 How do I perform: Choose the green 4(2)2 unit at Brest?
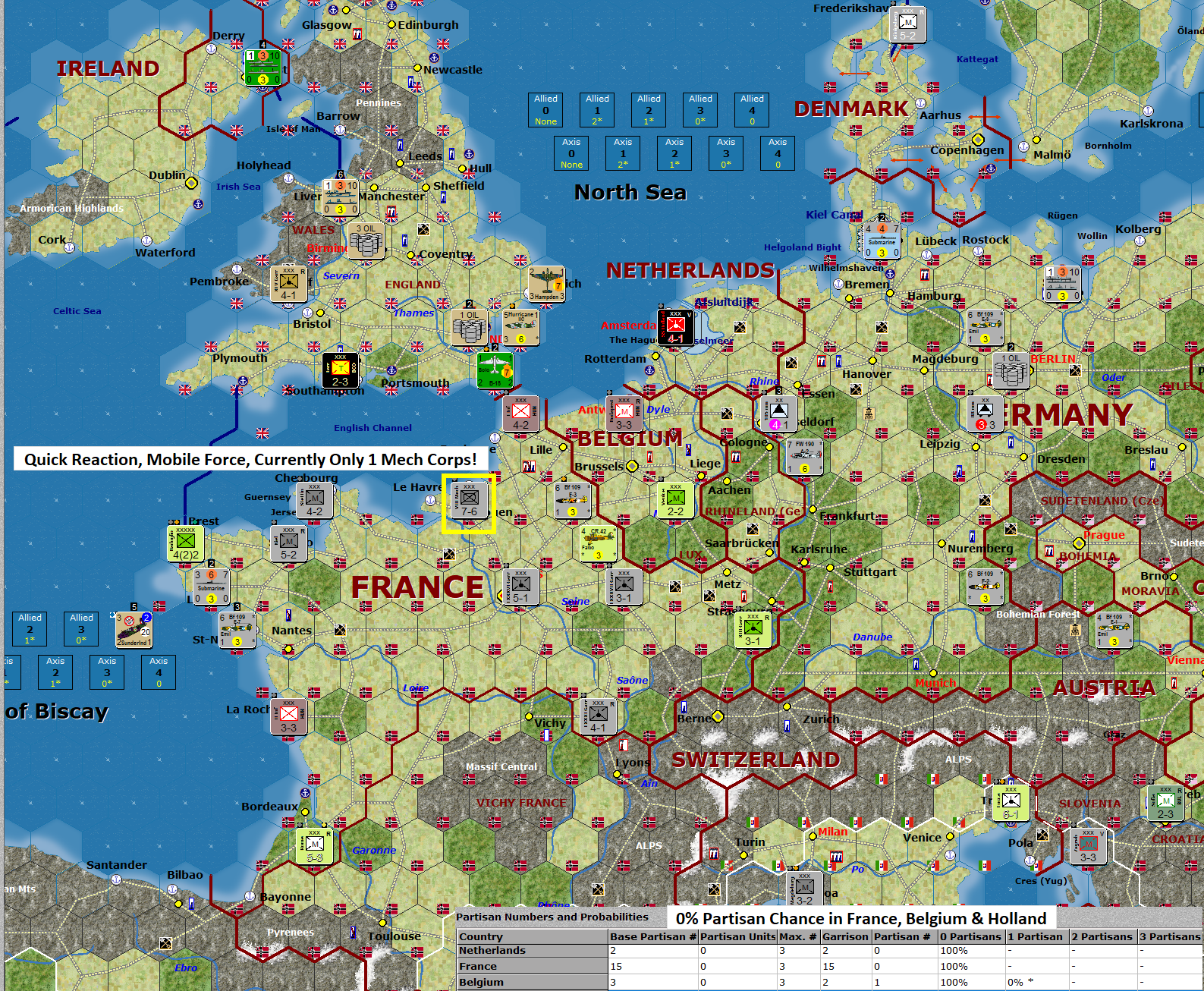186,543
